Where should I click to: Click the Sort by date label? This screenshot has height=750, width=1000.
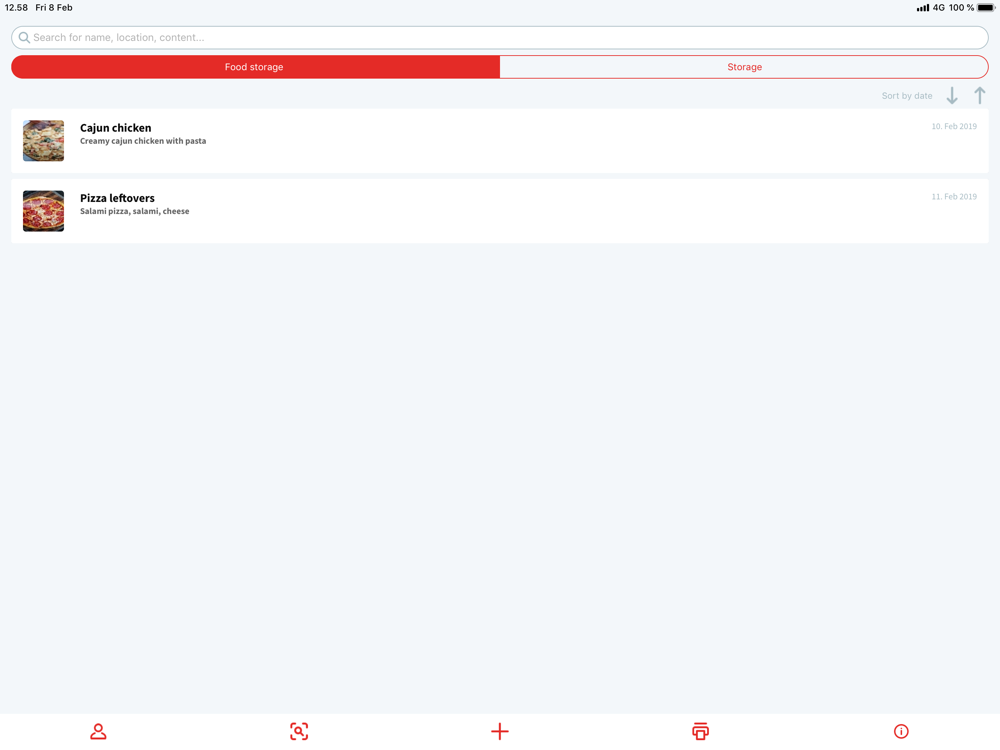point(907,96)
